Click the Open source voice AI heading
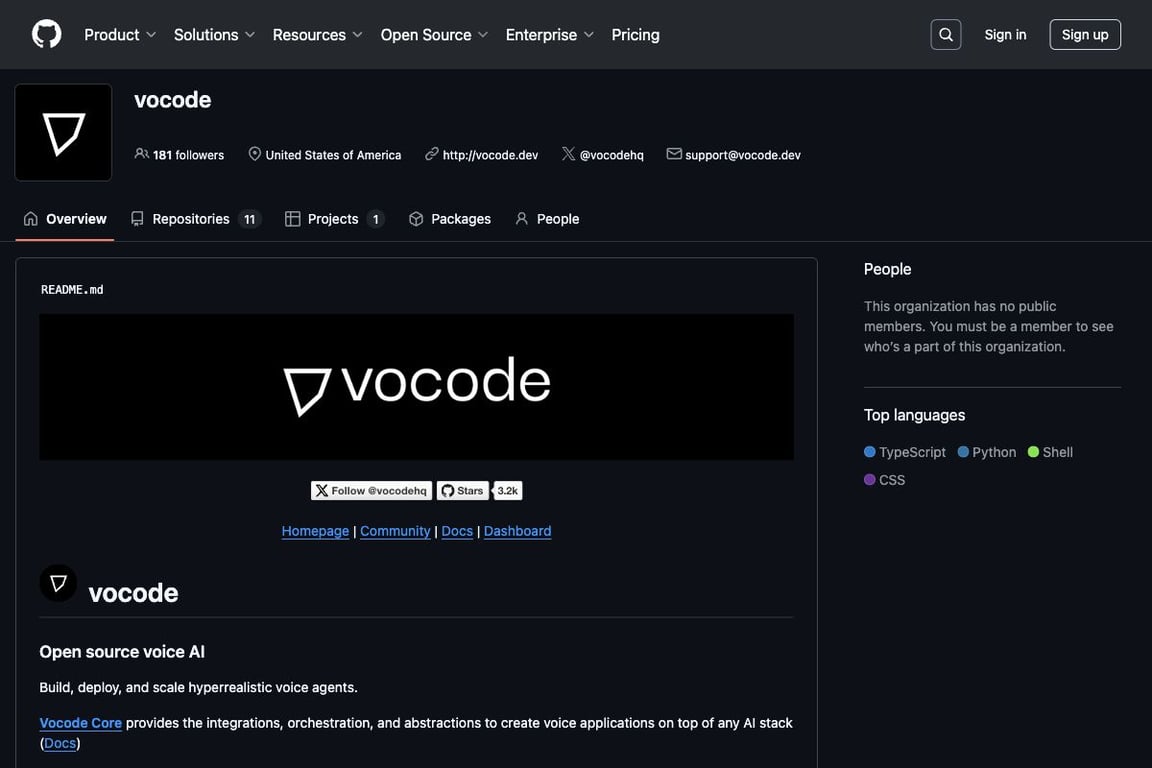The height and width of the screenshot is (768, 1152). tap(122, 652)
